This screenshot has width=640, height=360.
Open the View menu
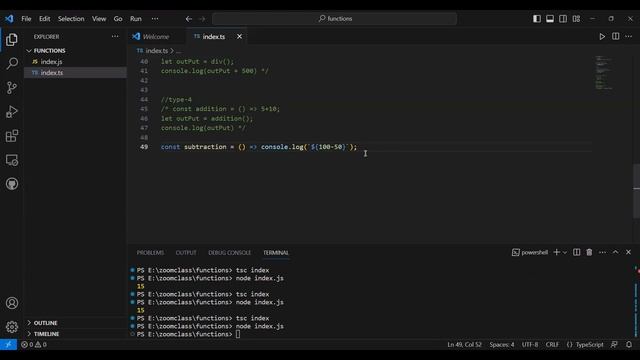pyautogui.click(x=99, y=19)
